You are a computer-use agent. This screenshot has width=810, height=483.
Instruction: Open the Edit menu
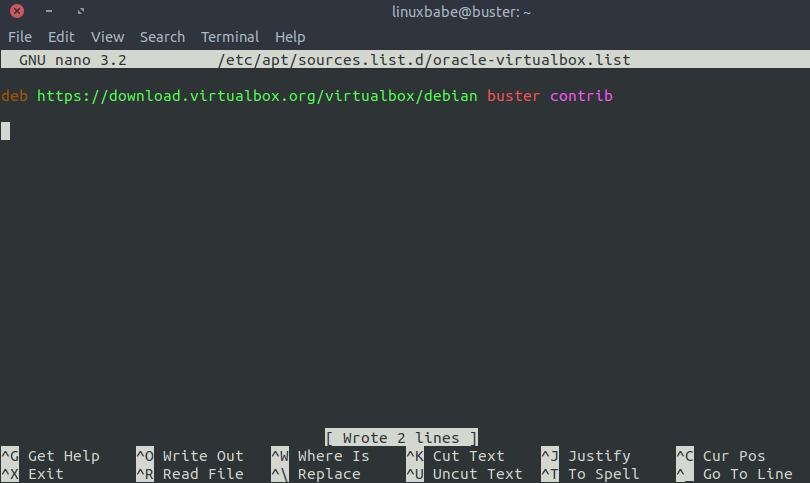[61, 37]
